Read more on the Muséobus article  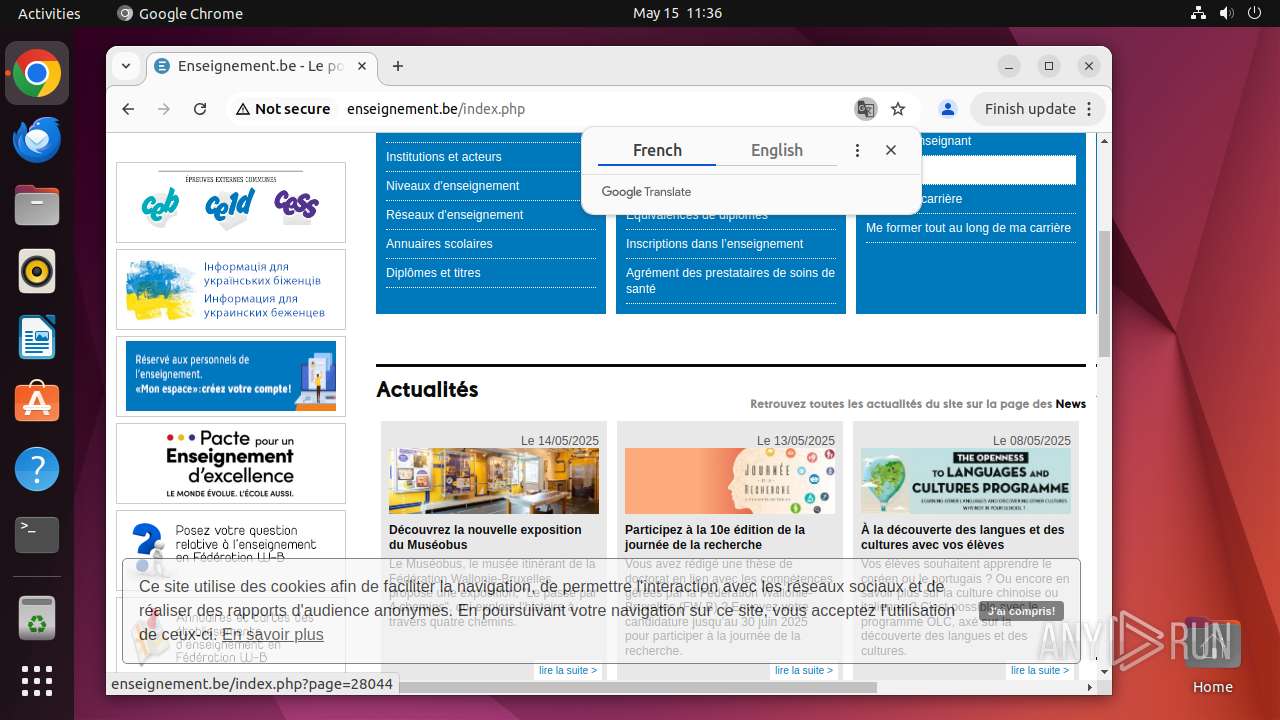pyautogui.click(x=568, y=671)
